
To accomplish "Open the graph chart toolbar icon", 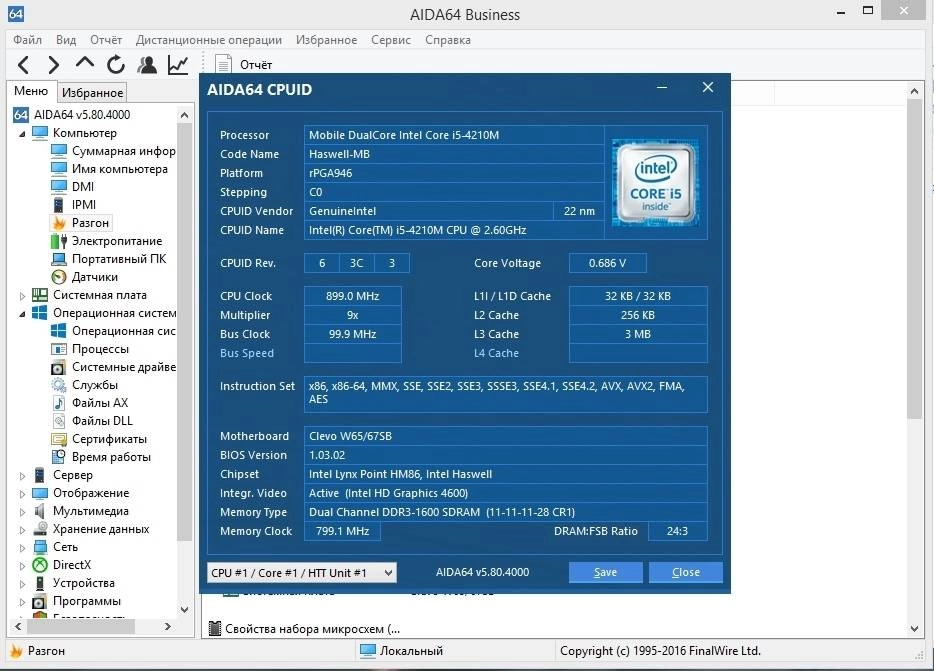I will tap(178, 64).
